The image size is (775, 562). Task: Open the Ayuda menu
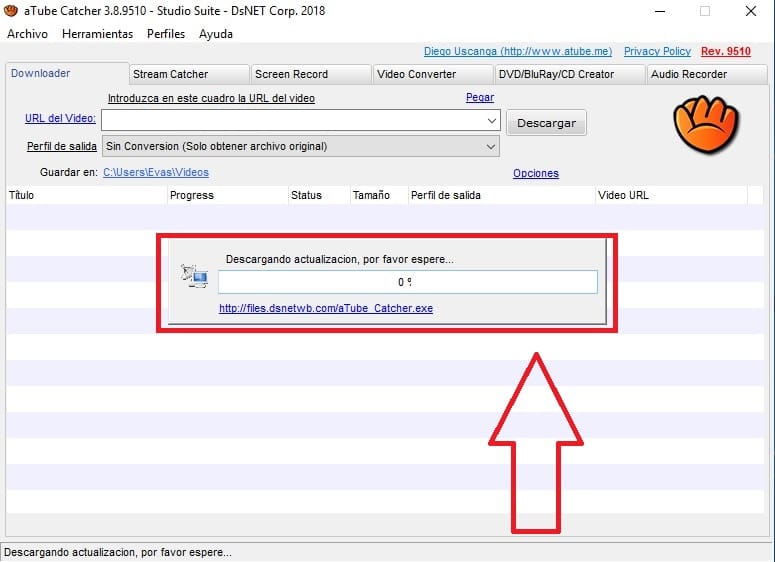pyautogui.click(x=216, y=34)
